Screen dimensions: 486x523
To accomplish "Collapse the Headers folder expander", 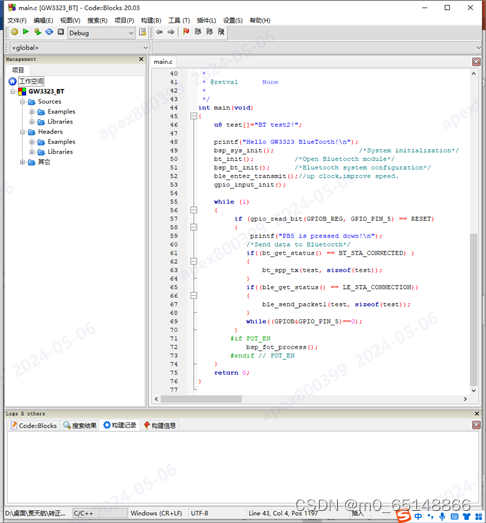I will tap(22, 132).
